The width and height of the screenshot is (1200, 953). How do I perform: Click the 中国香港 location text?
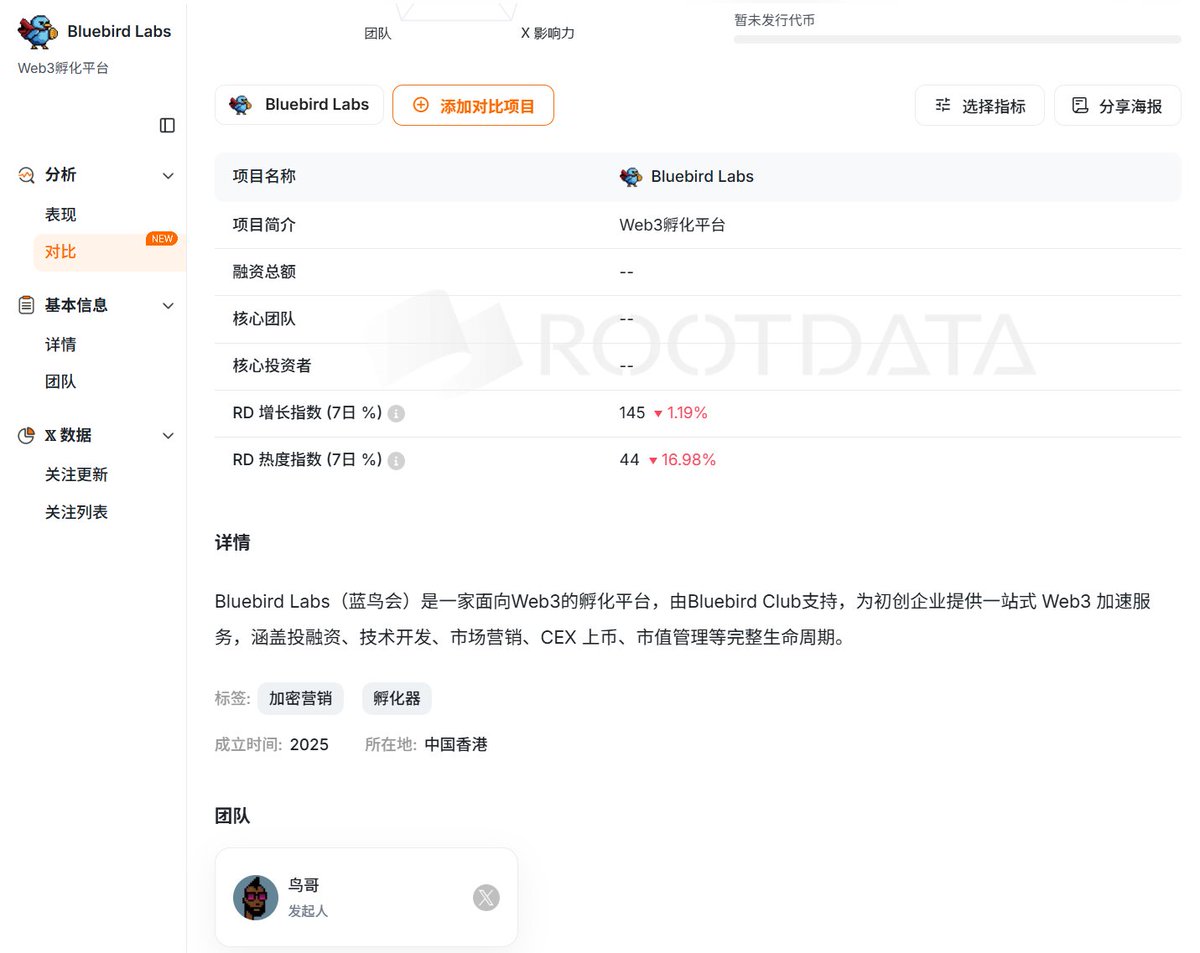click(456, 745)
